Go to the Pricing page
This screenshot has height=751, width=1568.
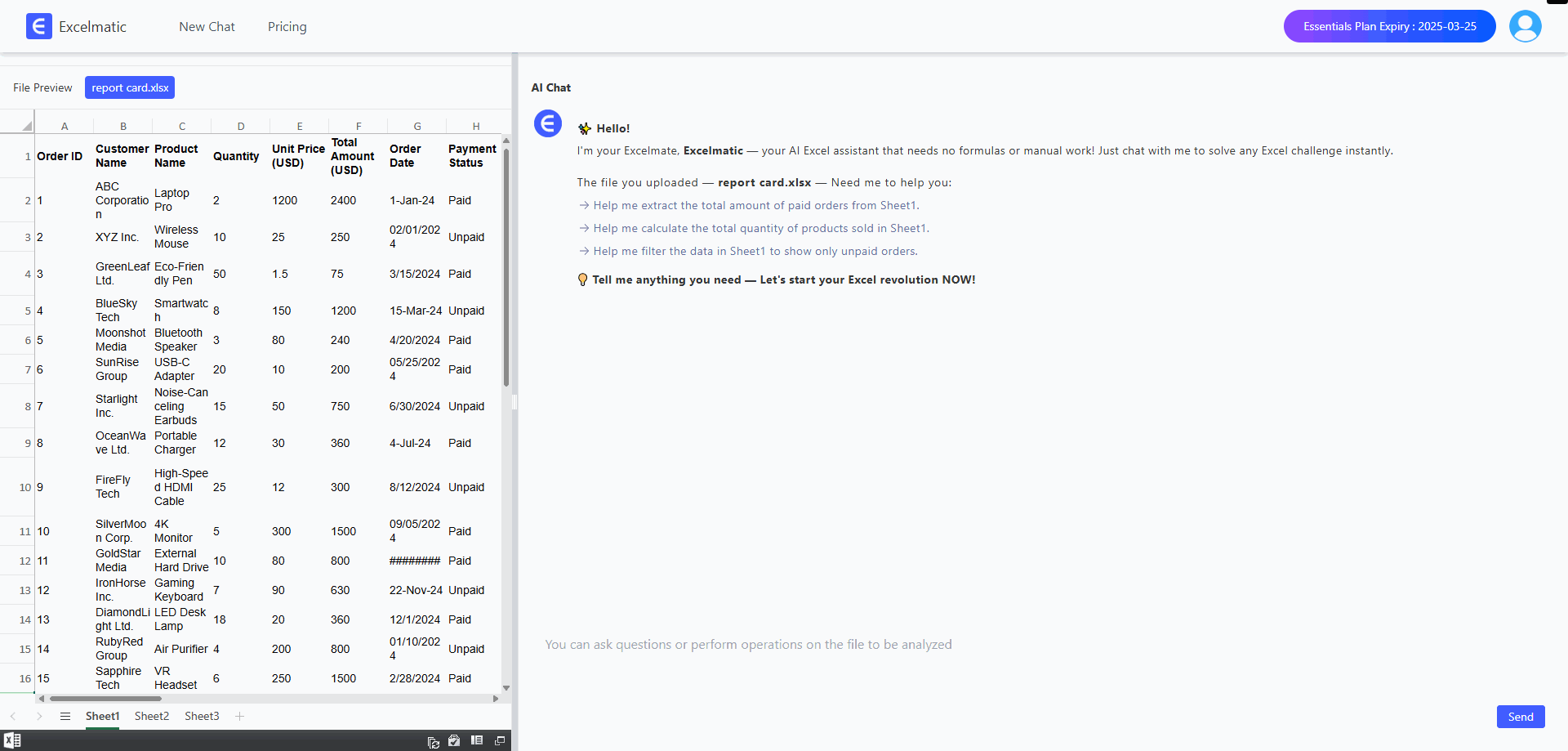(287, 27)
